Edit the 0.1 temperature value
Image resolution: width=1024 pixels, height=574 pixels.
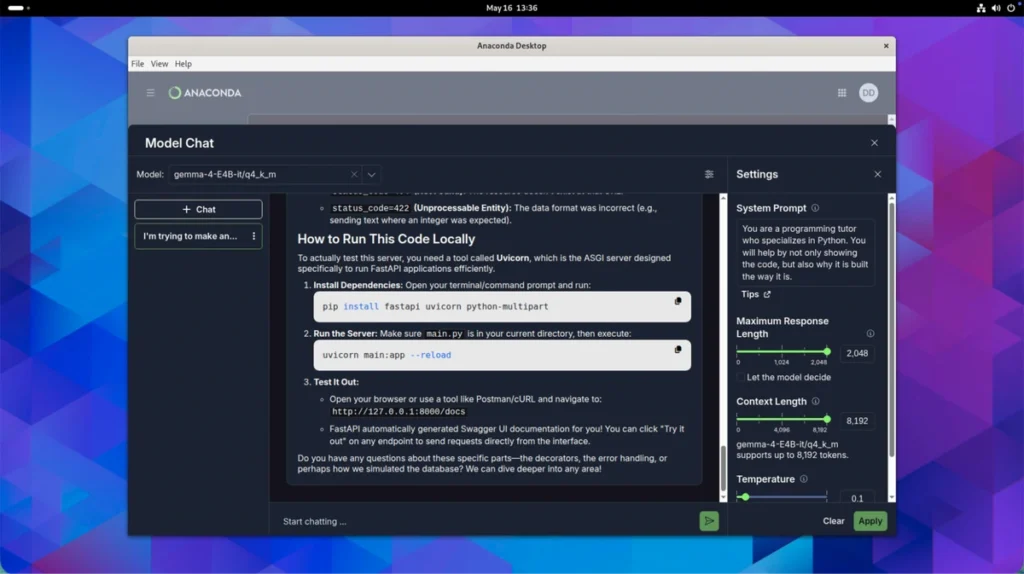point(857,498)
